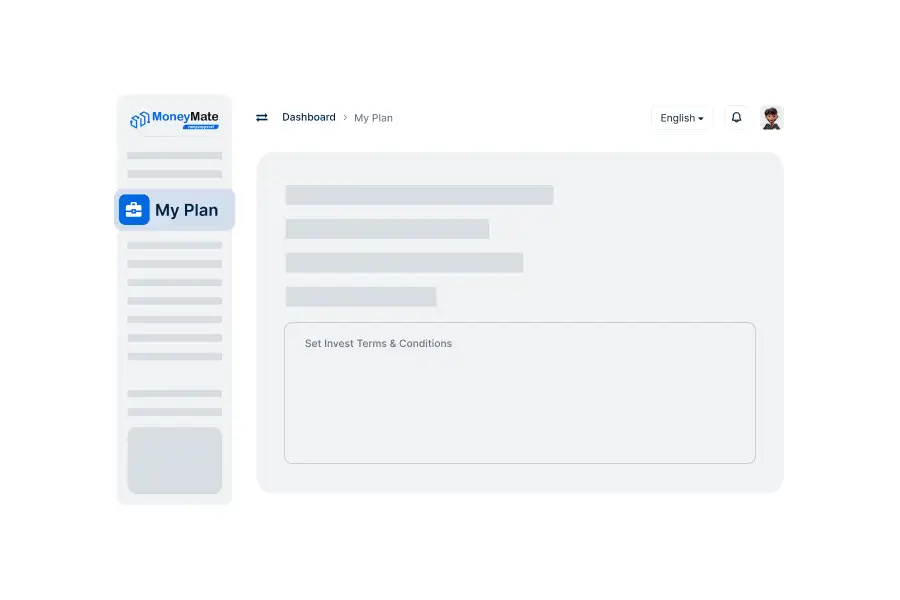Click the breadcrumb chevron separator
This screenshot has width=900, height=600.
[345, 118]
